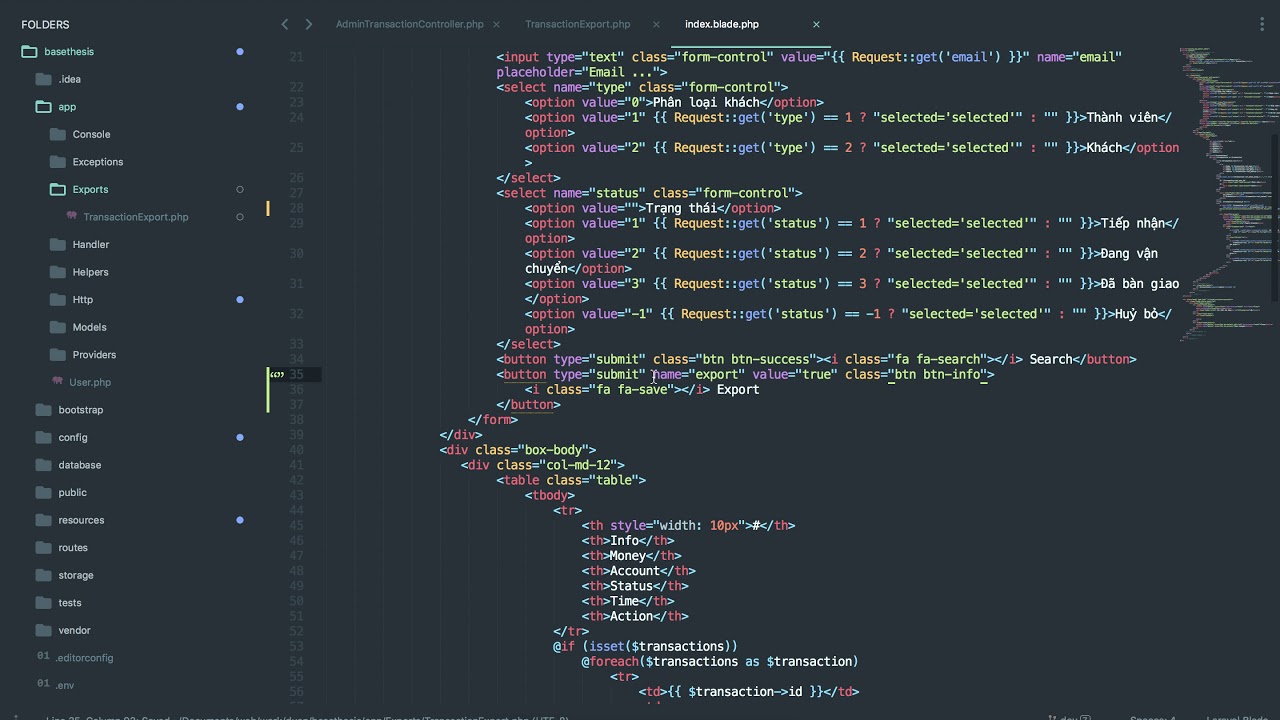The width and height of the screenshot is (1280, 720).
Task: Click the 'fa fa-save' icon class text
Action: tap(632, 389)
